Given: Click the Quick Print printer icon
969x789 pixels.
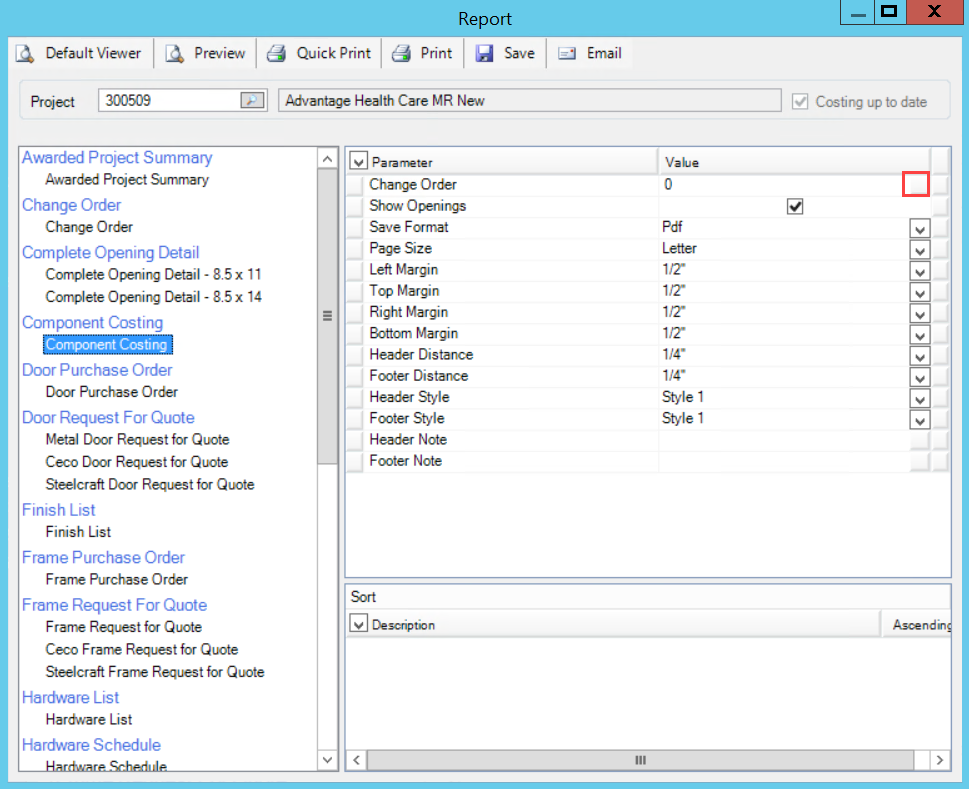Looking at the screenshot, I should 277,54.
